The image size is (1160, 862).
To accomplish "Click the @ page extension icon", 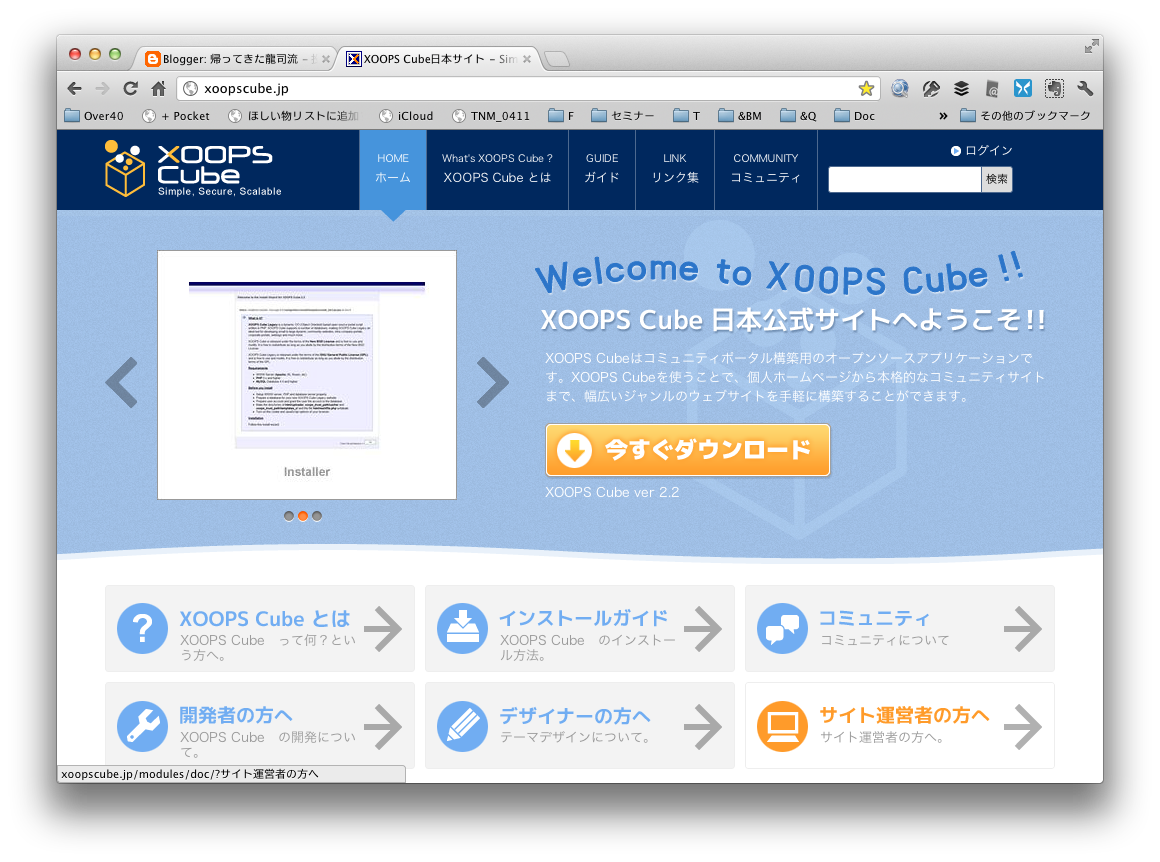I will pos(992,89).
